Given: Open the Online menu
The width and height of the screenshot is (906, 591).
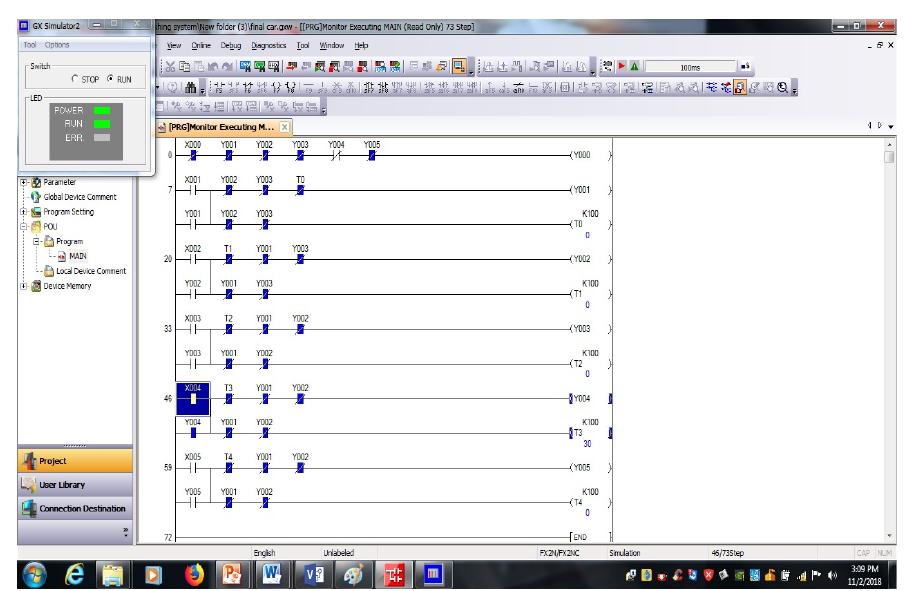Looking at the screenshot, I should 201,45.
